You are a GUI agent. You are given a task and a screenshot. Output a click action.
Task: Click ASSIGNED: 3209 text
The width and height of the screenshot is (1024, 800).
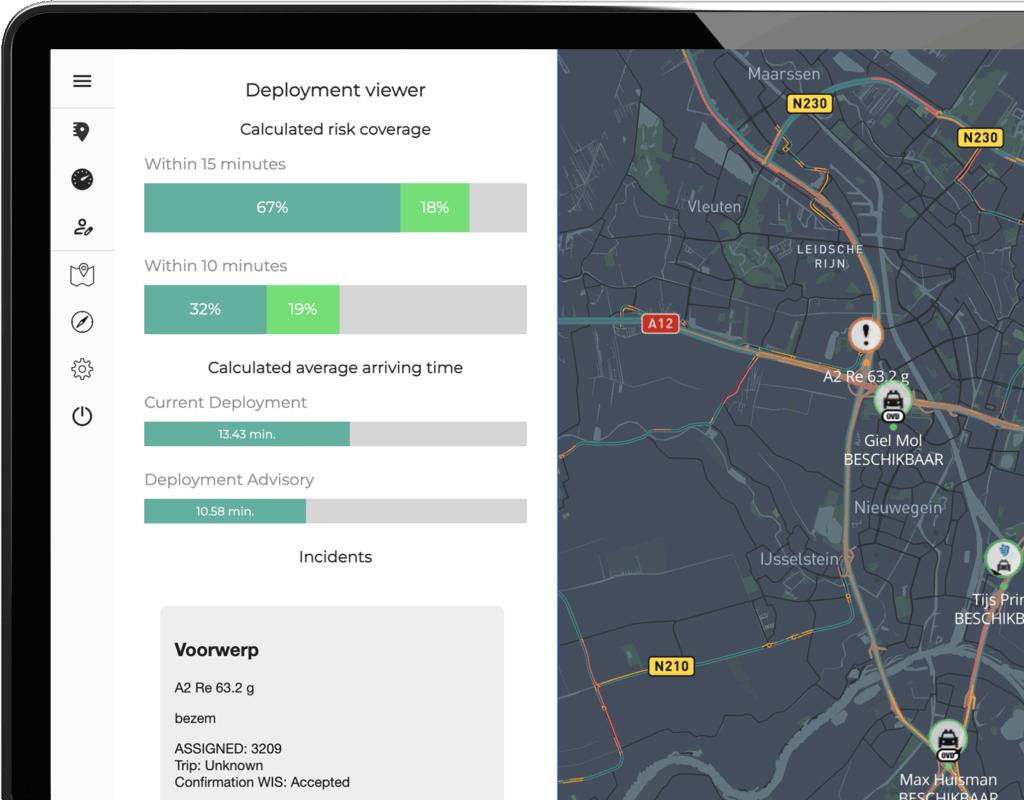pyautogui.click(x=228, y=748)
